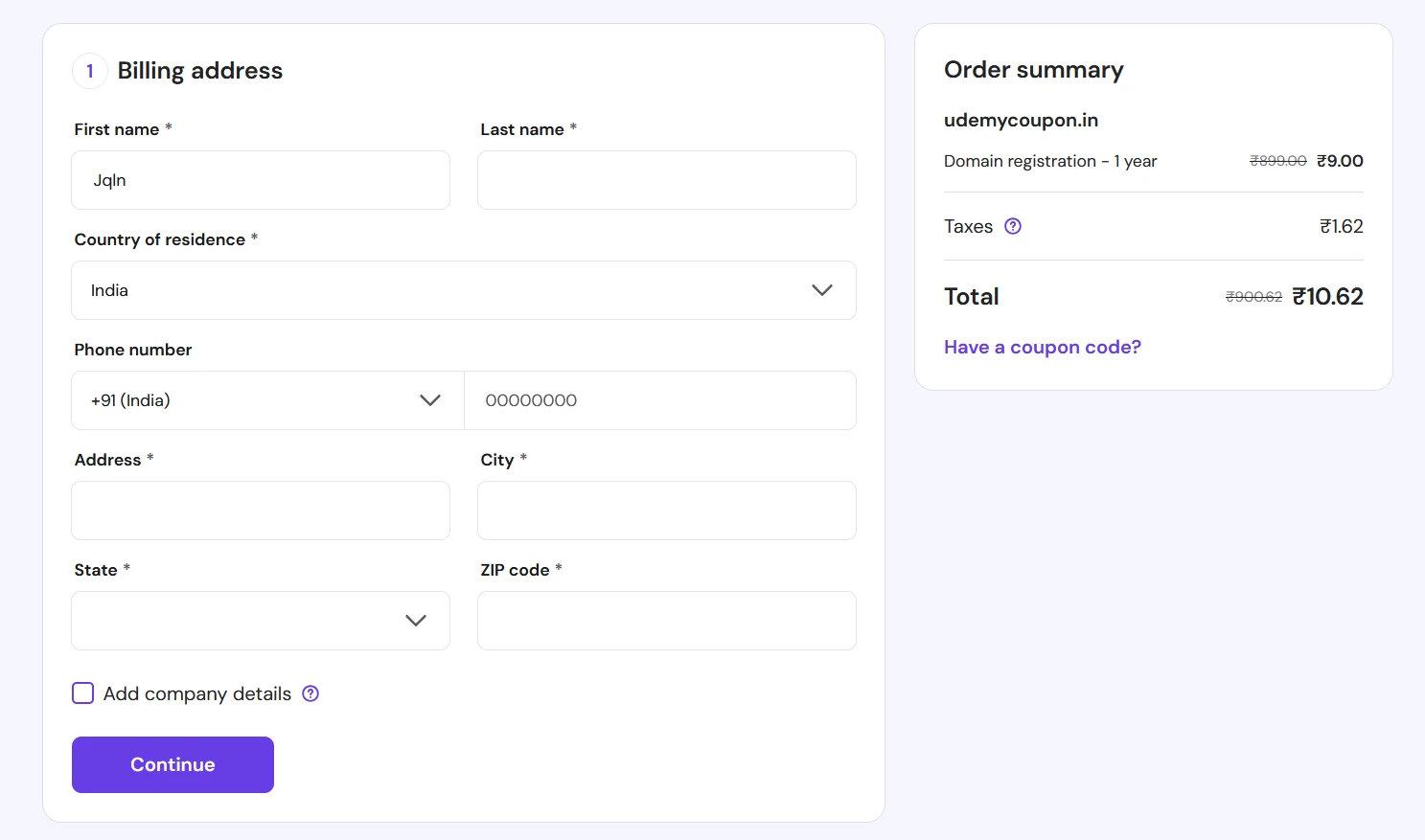1425x840 pixels.
Task: Select the phone number input box
Action: point(660,400)
